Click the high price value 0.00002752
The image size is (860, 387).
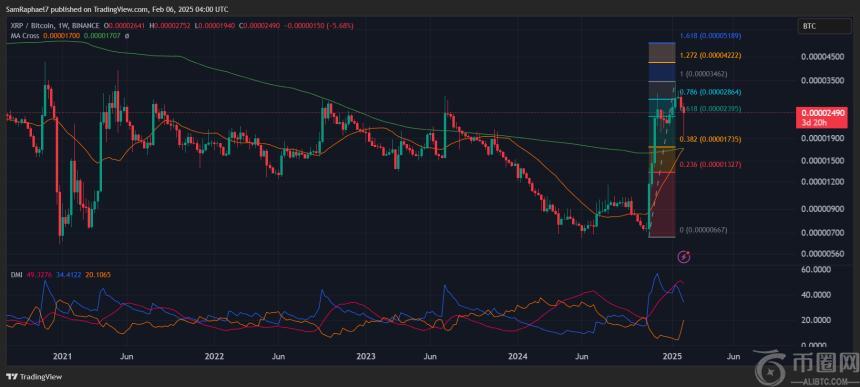[x=172, y=26]
